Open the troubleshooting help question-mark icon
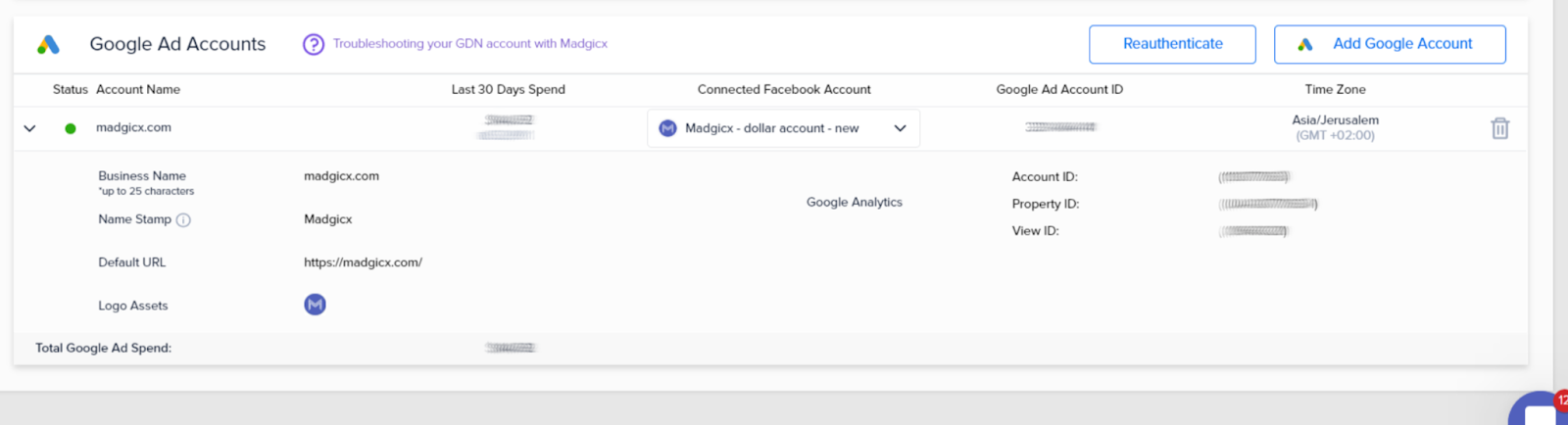Image resolution: width=1568 pixels, height=425 pixels. click(x=314, y=44)
